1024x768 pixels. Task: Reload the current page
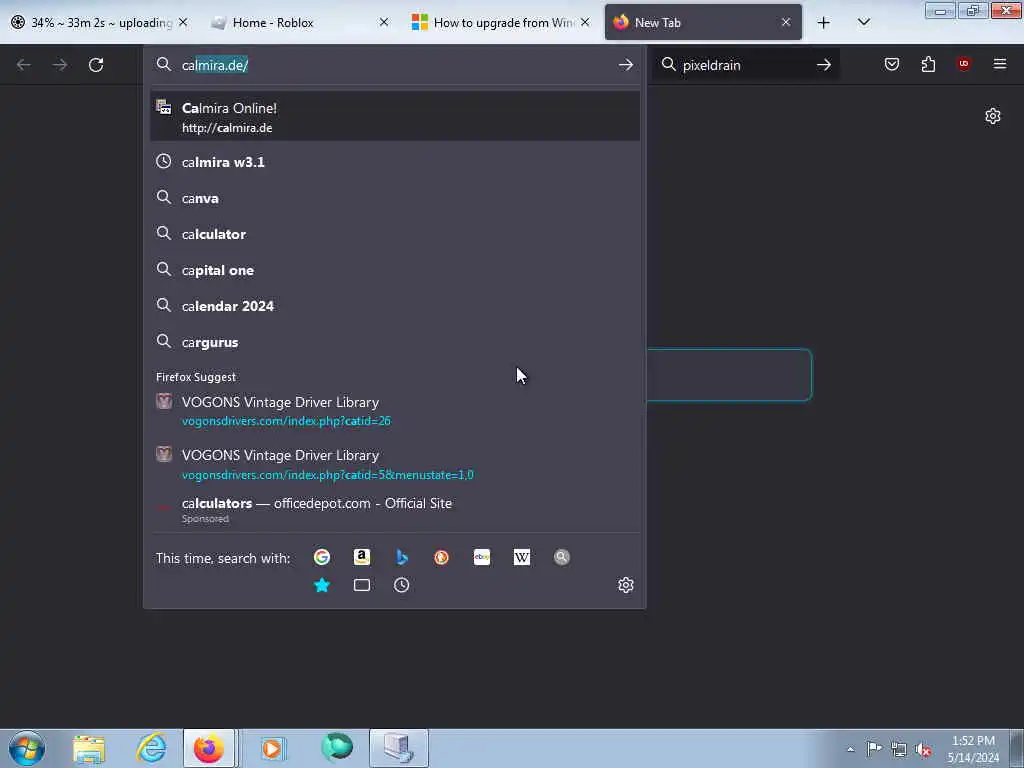coord(96,65)
